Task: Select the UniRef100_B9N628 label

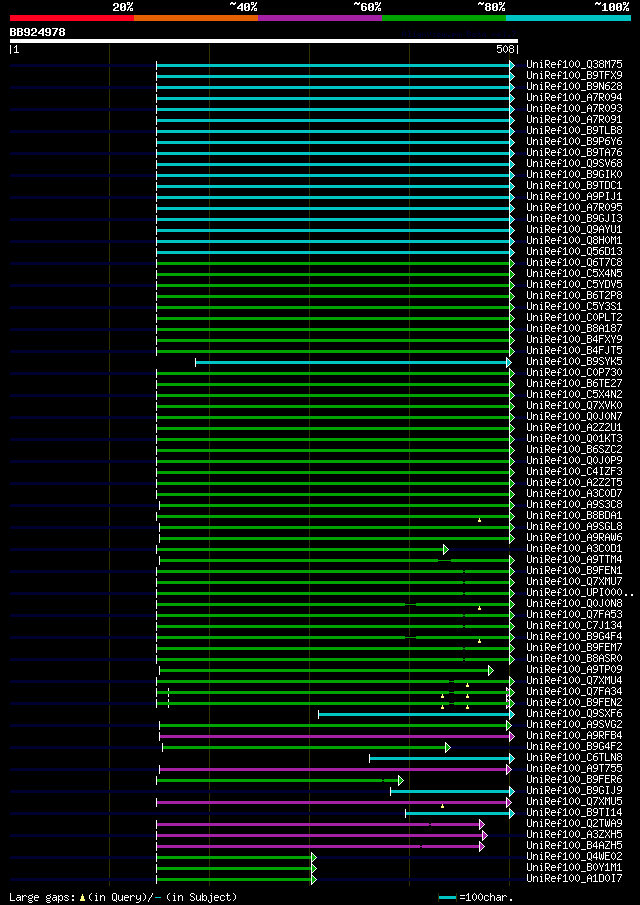Action: pos(574,87)
